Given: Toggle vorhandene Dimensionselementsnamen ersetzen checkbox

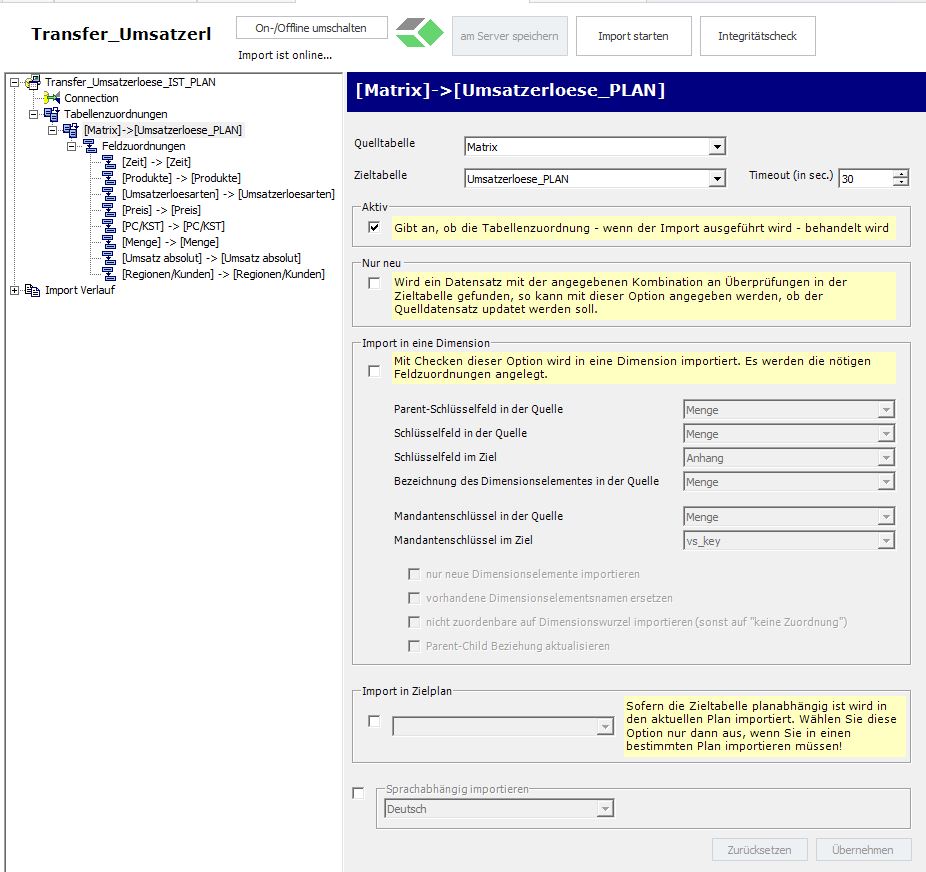Looking at the screenshot, I should (x=414, y=598).
